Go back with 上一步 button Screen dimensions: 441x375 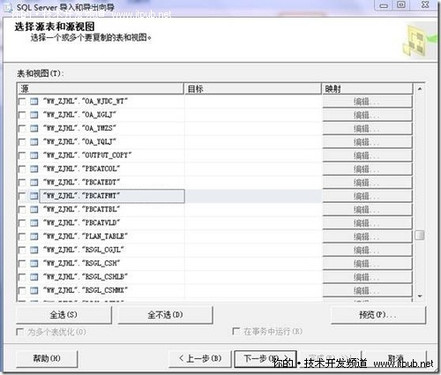[200, 359]
